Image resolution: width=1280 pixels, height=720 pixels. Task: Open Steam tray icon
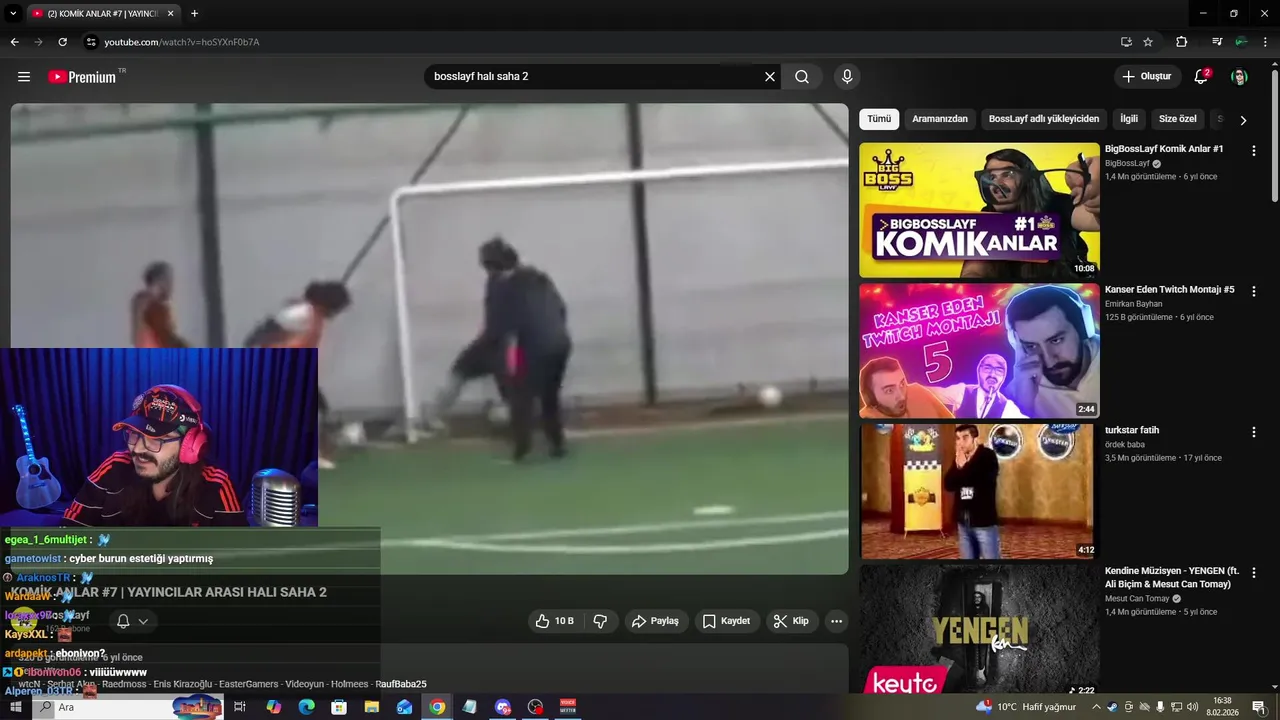click(1112, 707)
